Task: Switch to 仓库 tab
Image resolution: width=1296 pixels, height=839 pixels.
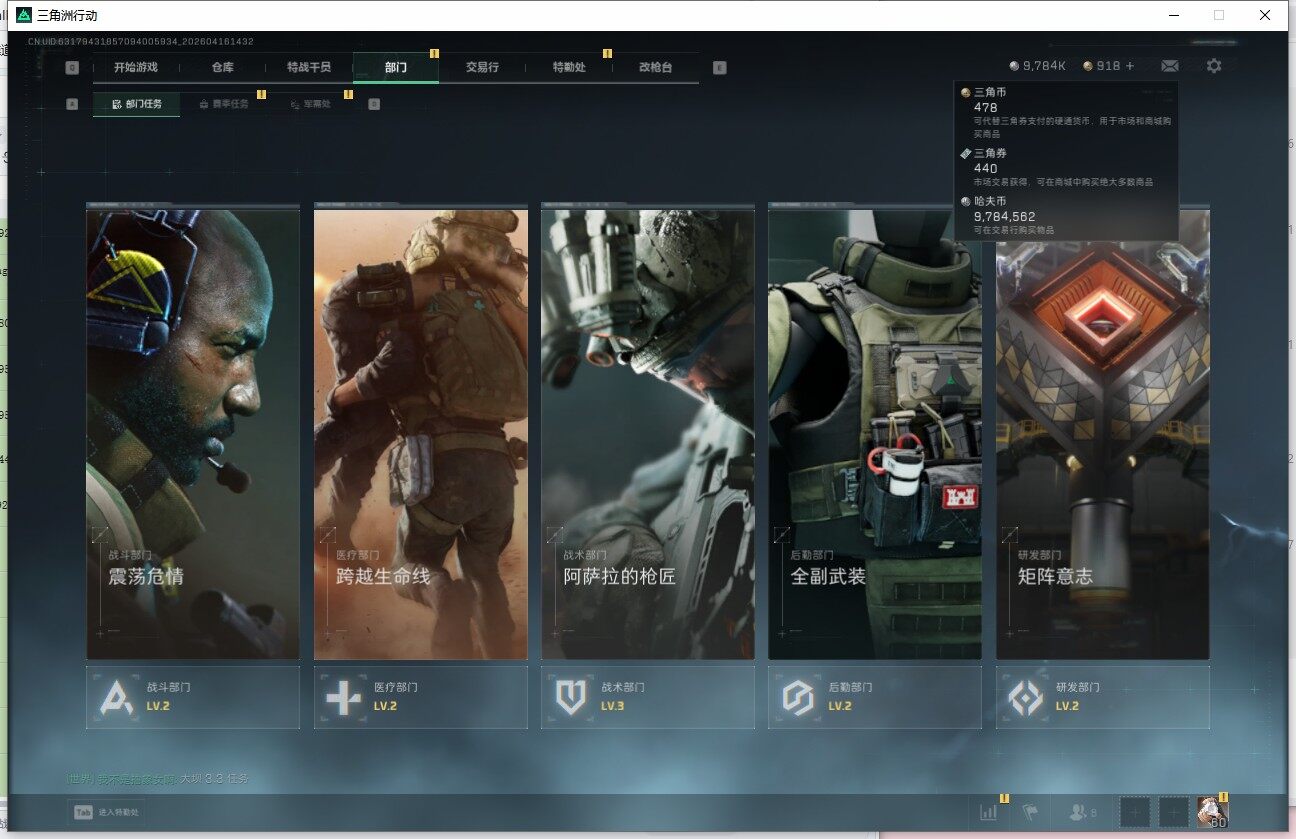Action: [x=222, y=67]
